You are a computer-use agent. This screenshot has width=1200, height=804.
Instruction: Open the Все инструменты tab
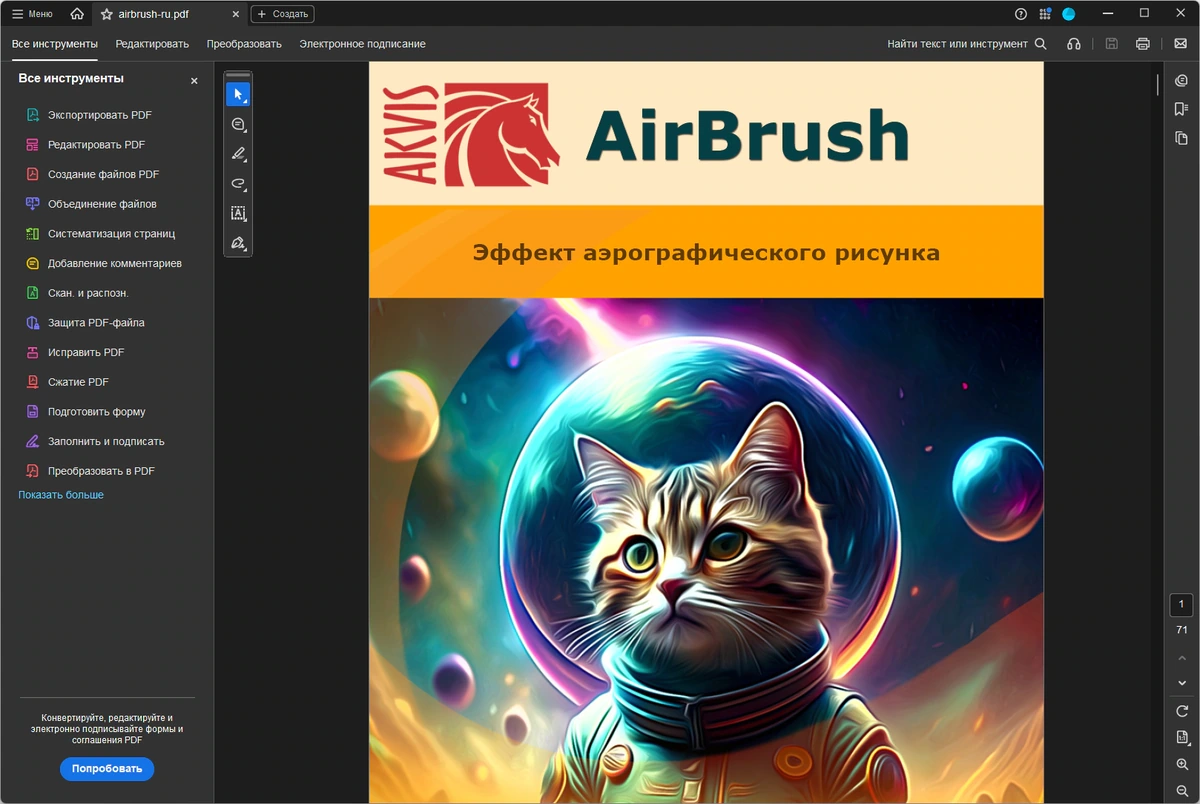[x=55, y=44]
